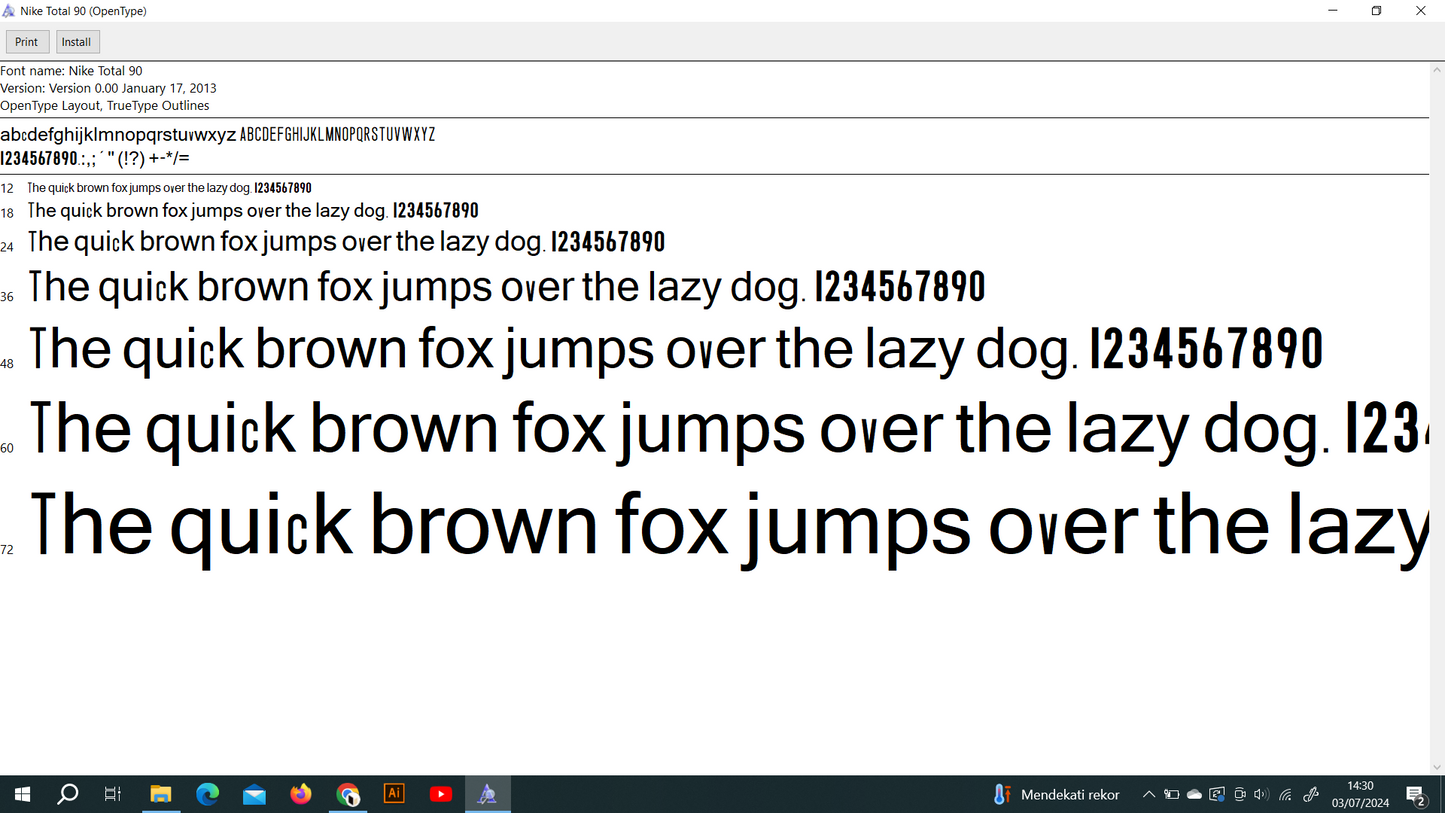Open Task View from the taskbar
Viewport: 1445px width, 813px height.
tap(113, 794)
